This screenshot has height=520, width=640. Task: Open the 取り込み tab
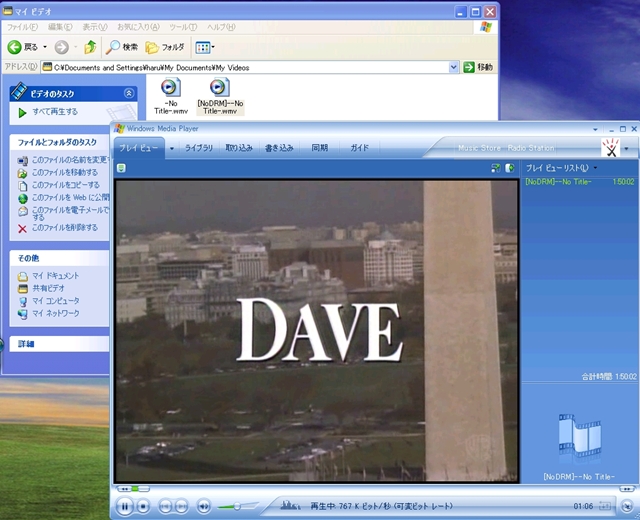coord(239,148)
